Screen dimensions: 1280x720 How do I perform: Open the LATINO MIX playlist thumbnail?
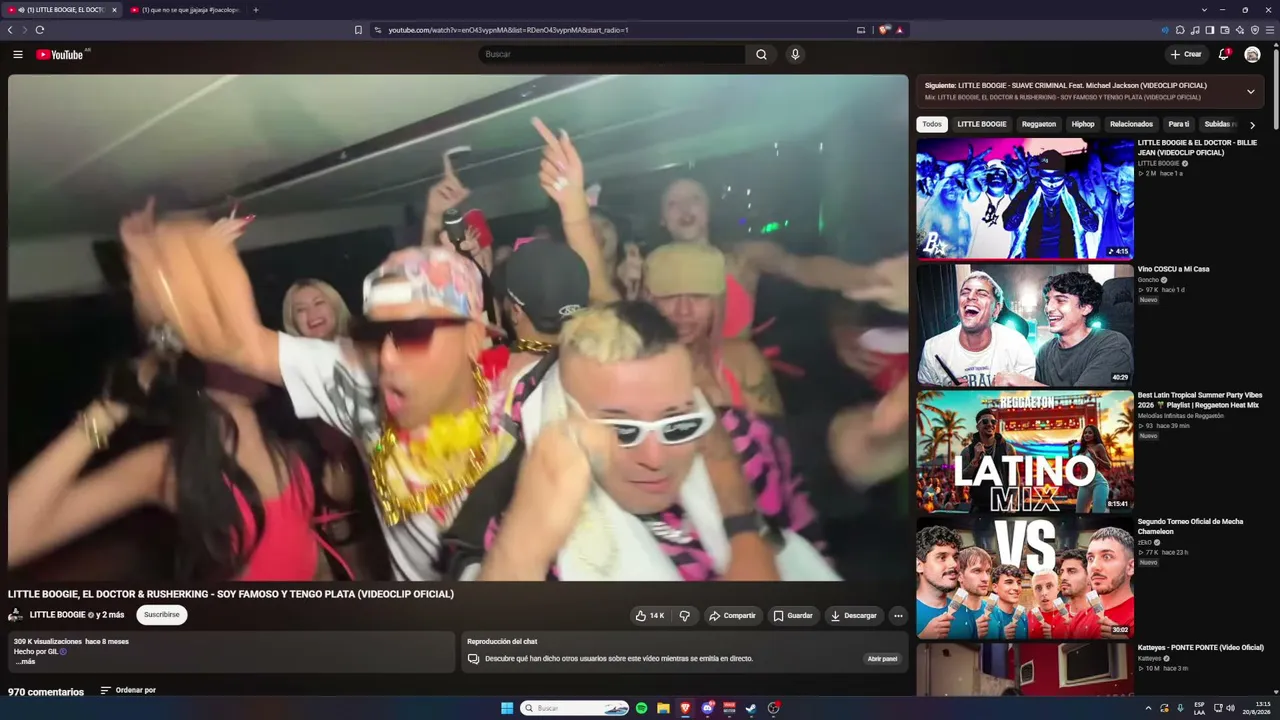1025,451
